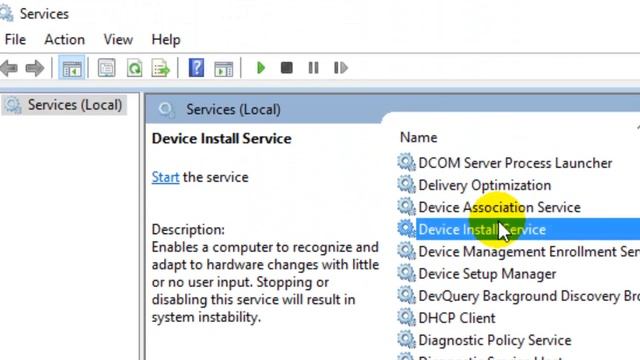The width and height of the screenshot is (640, 360).
Task: Click gear icon beside Diagnostic Policy Service
Action: (x=407, y=339)
